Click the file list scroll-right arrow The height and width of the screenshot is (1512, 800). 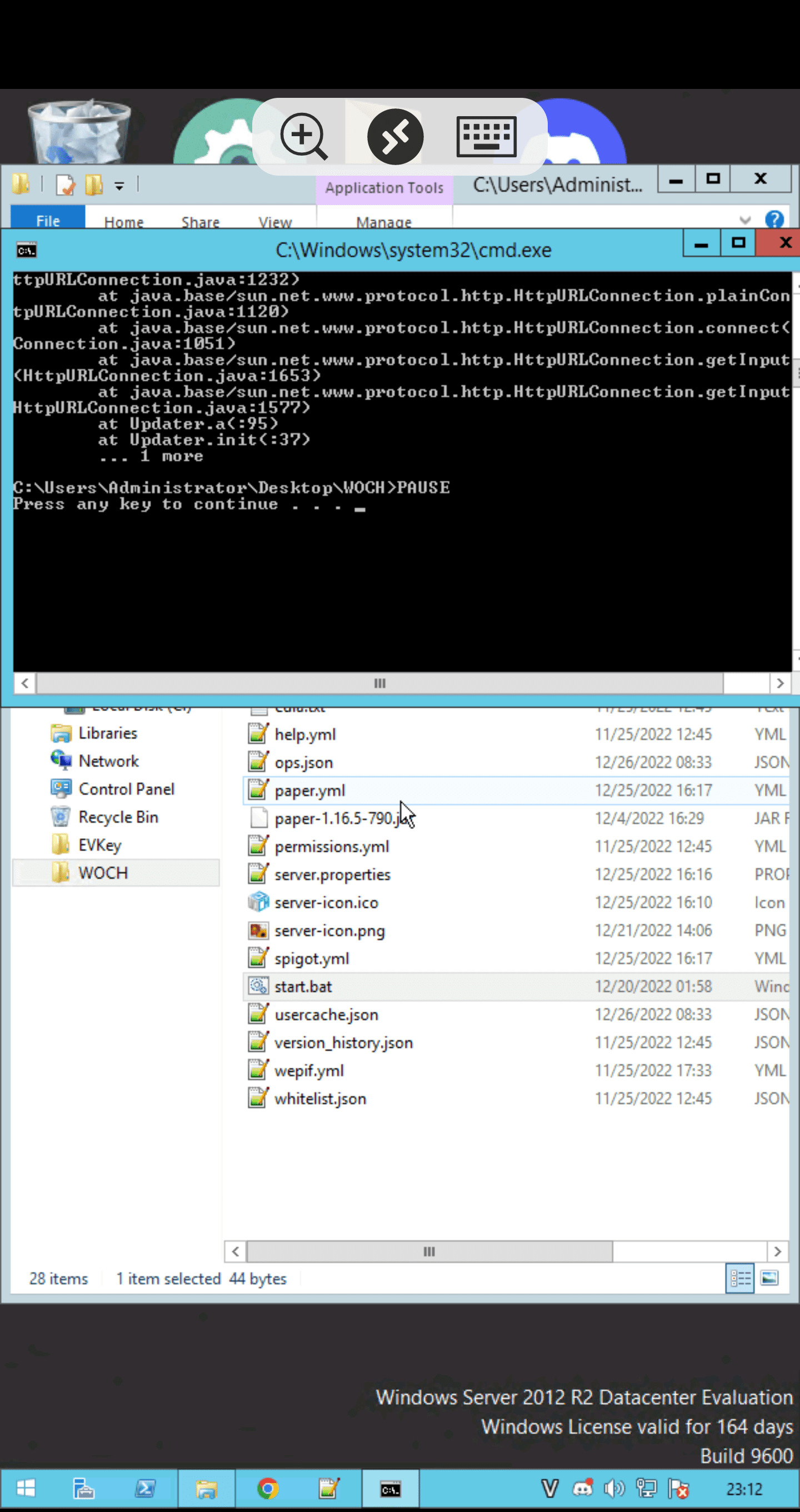coord(778,1251)
